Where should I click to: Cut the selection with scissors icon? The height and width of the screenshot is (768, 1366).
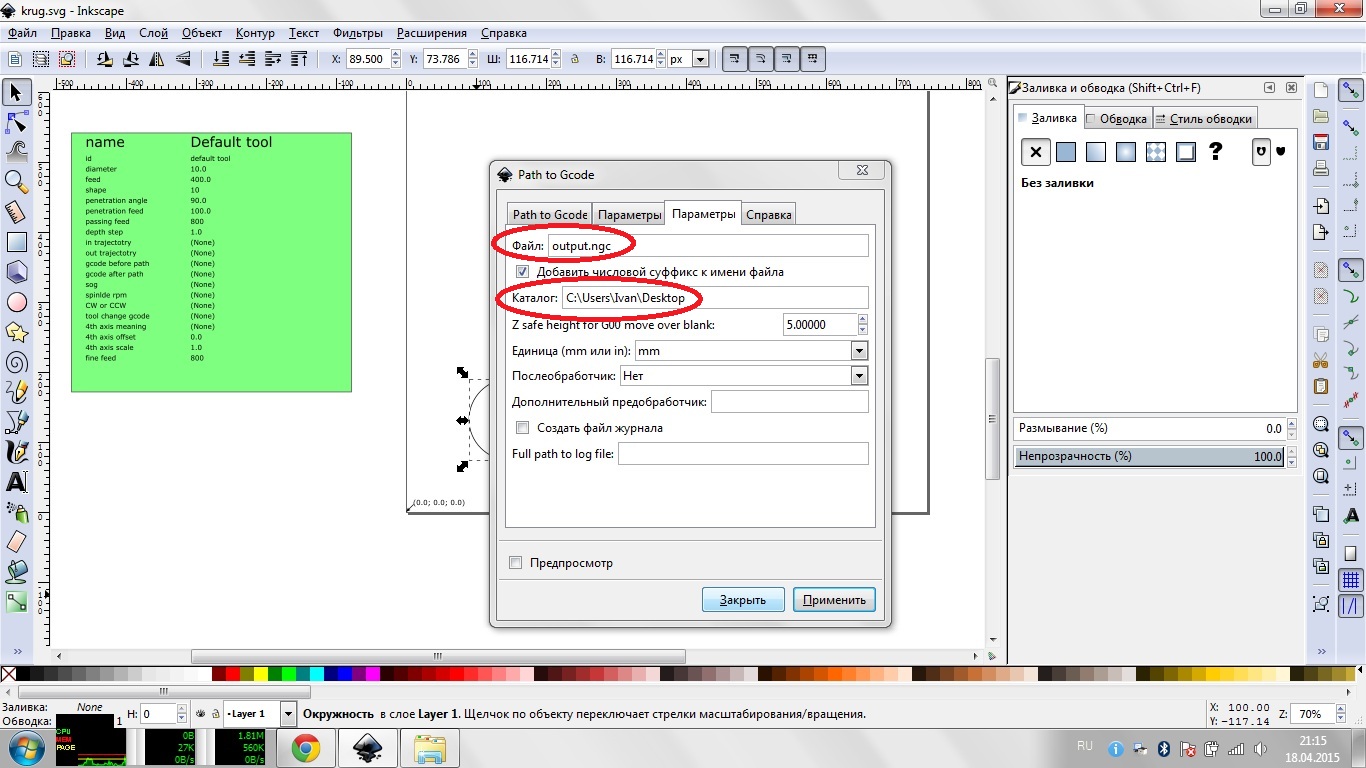[1321, 360]
